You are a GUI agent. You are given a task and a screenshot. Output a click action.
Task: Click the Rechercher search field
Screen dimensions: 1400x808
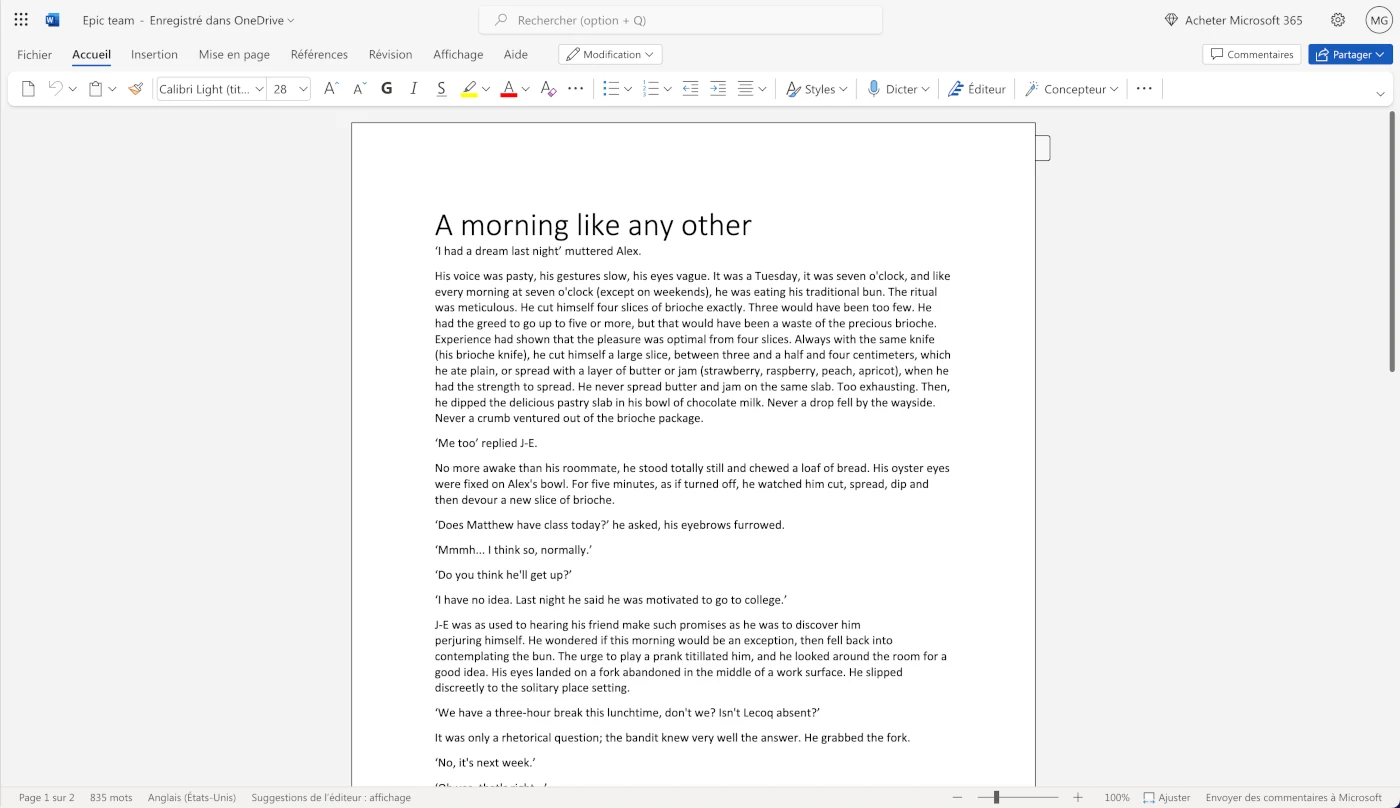pyautogui.click(x=680, y=19)
